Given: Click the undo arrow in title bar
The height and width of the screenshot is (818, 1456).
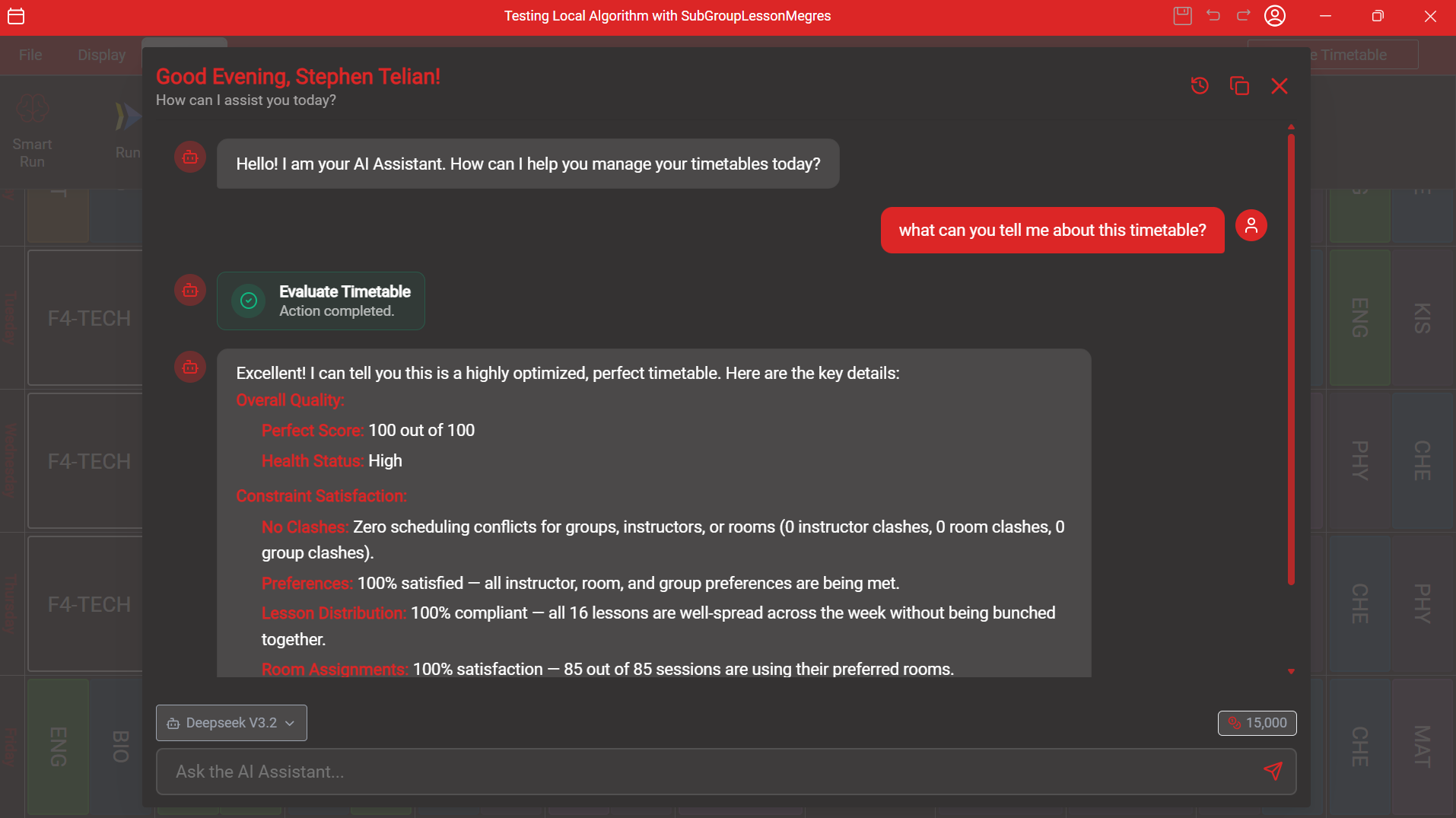Looking at the screenshot, I should tap(1213, 16).
